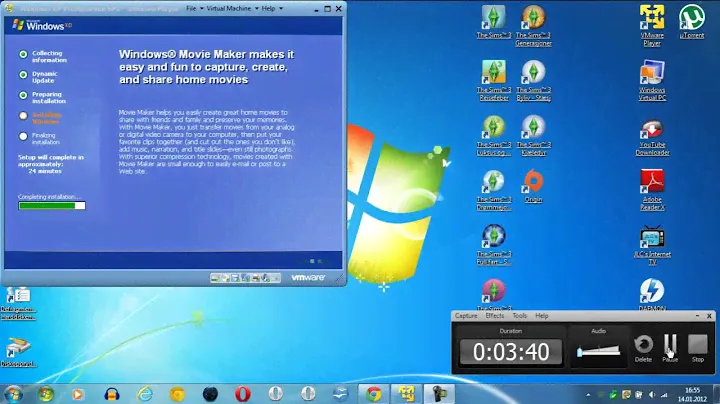Pause the screen recording
Viewport: 720px width, 404px height.
pyautogui.click(x=670, y=345)
